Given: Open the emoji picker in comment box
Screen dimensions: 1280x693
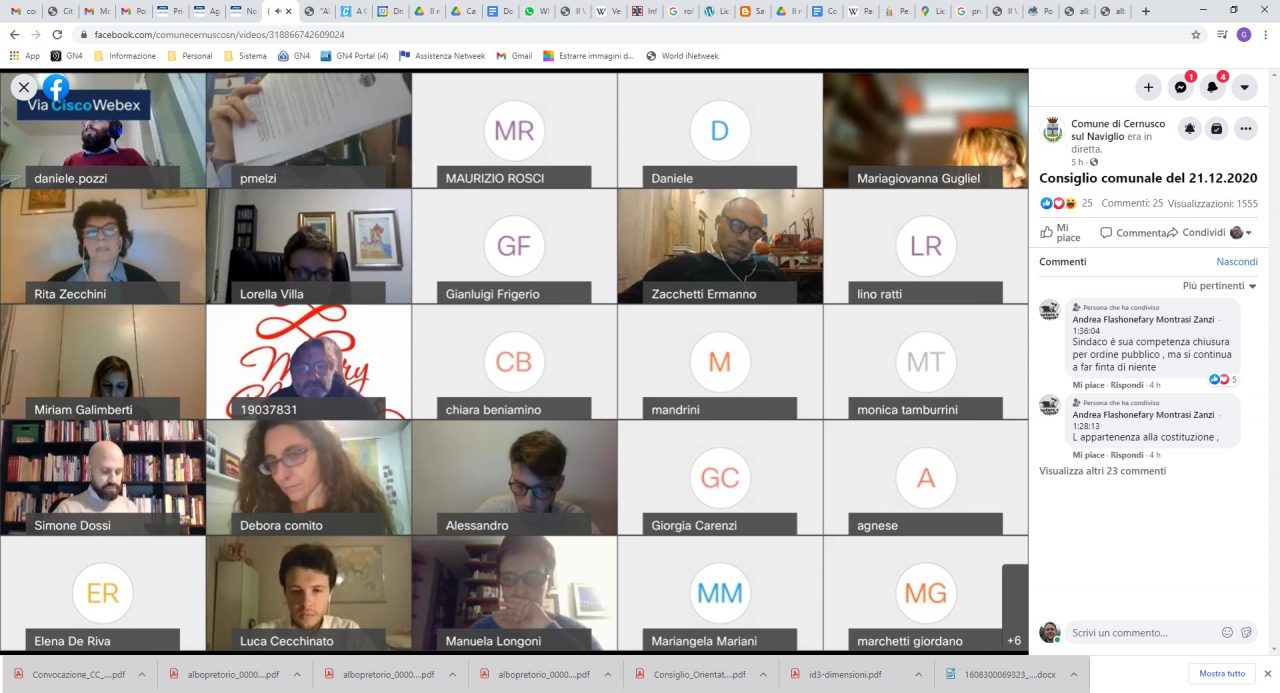Looking at the screenshot, I should (1227, 633).
